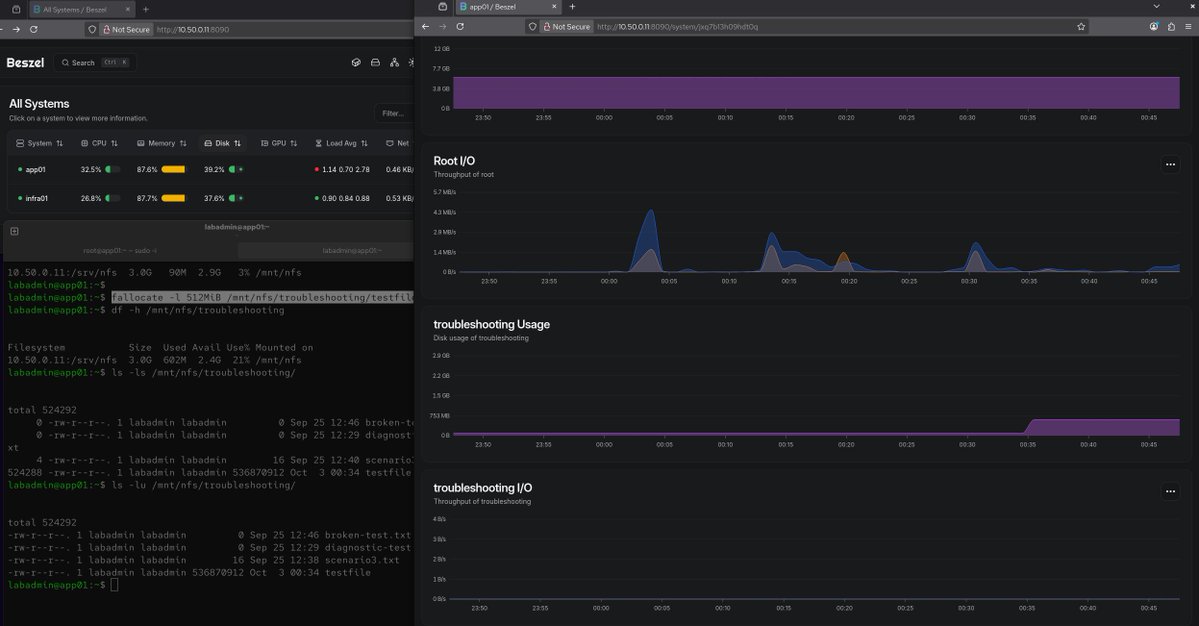The width and height of the screenshot is (1199, 626).
Task: Click the troubleshooting I/O heading
Action: pos(483,488)
